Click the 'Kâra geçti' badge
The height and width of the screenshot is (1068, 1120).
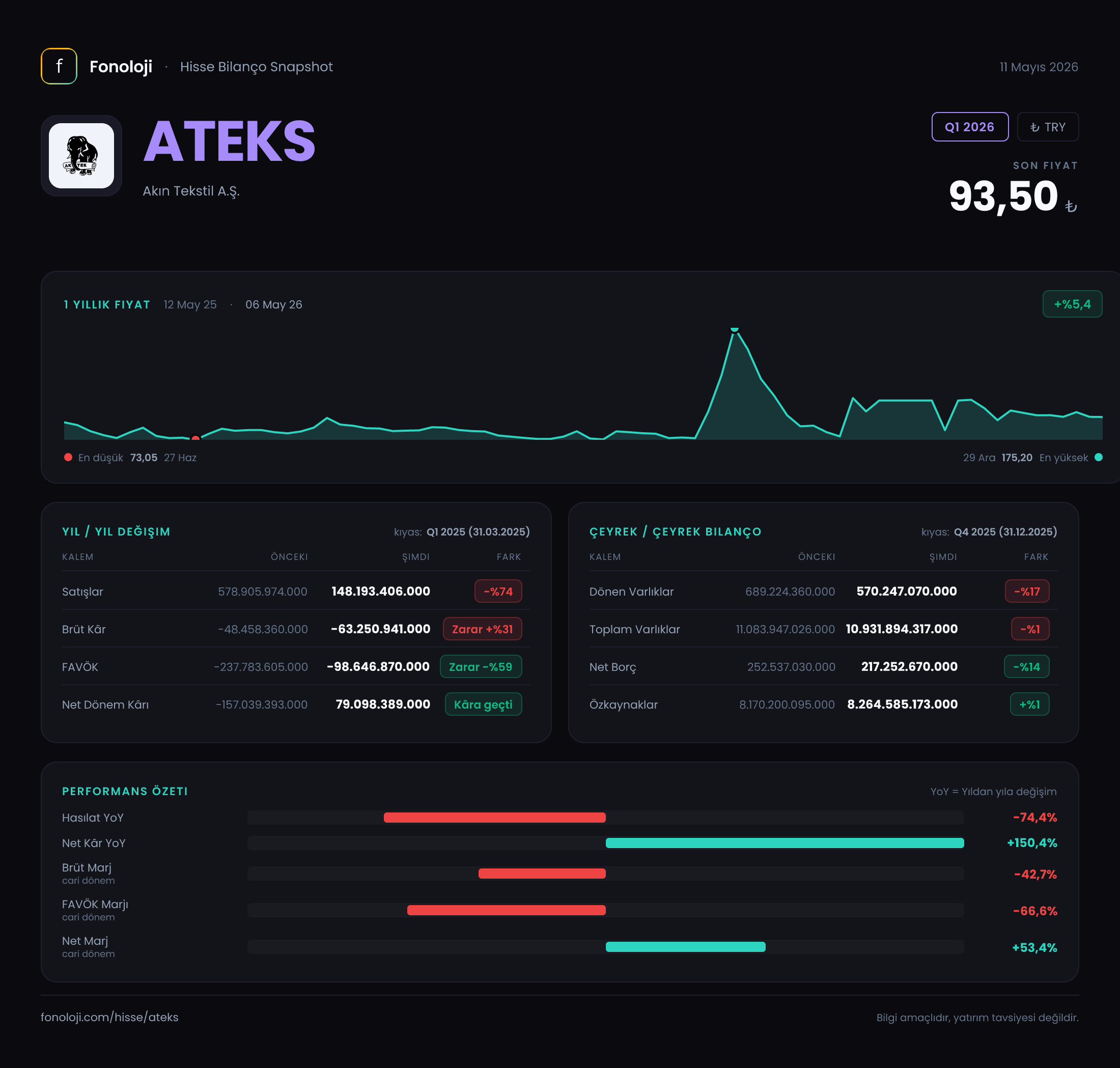(484, 704)
